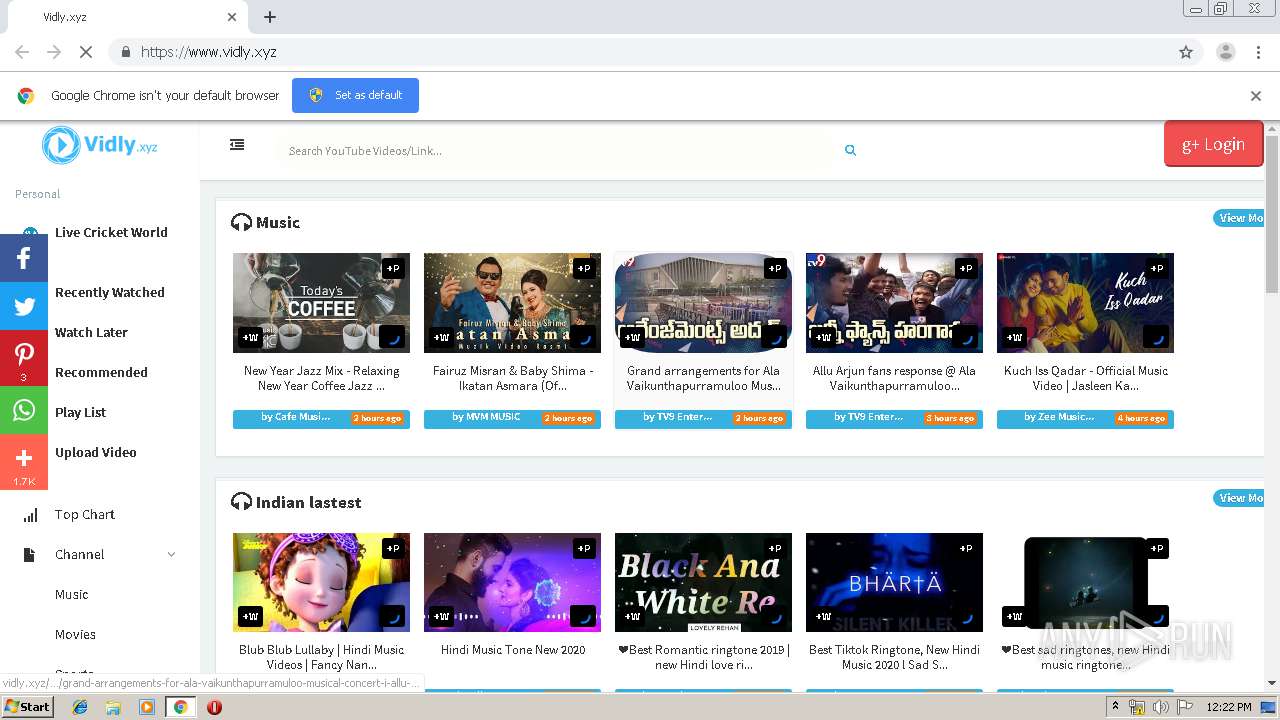Open Allu Arjun fans response video title
This screenshot has height=720, width=1280.
pos(894,378)
